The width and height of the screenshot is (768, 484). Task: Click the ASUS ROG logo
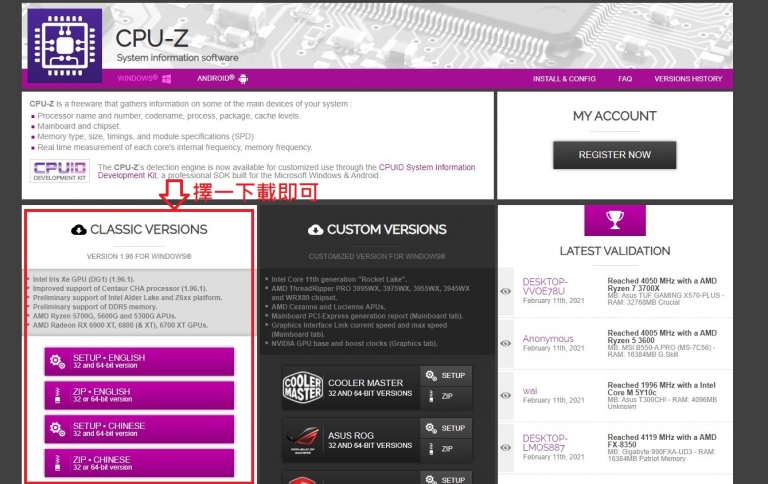tap(303, 439)
